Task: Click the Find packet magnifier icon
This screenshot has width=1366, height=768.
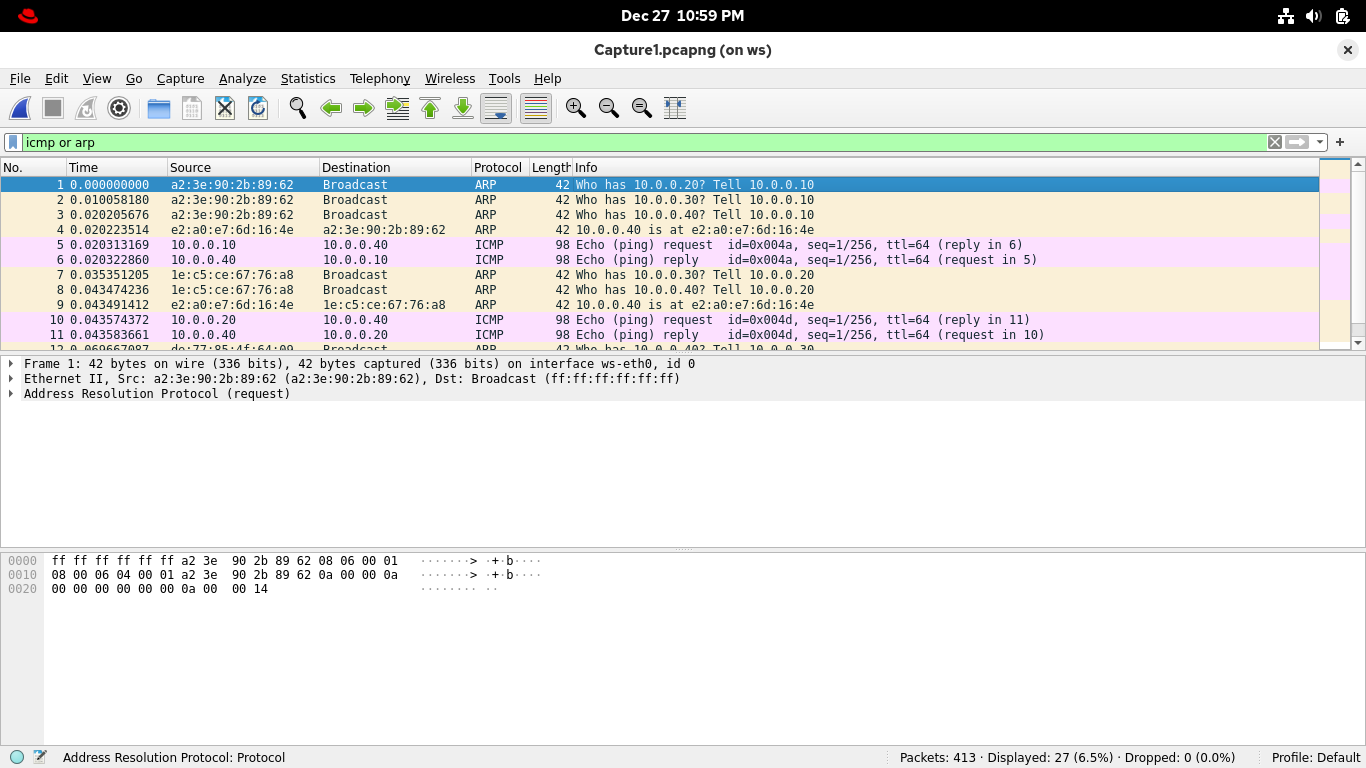Action: click(x=297, y=108)
